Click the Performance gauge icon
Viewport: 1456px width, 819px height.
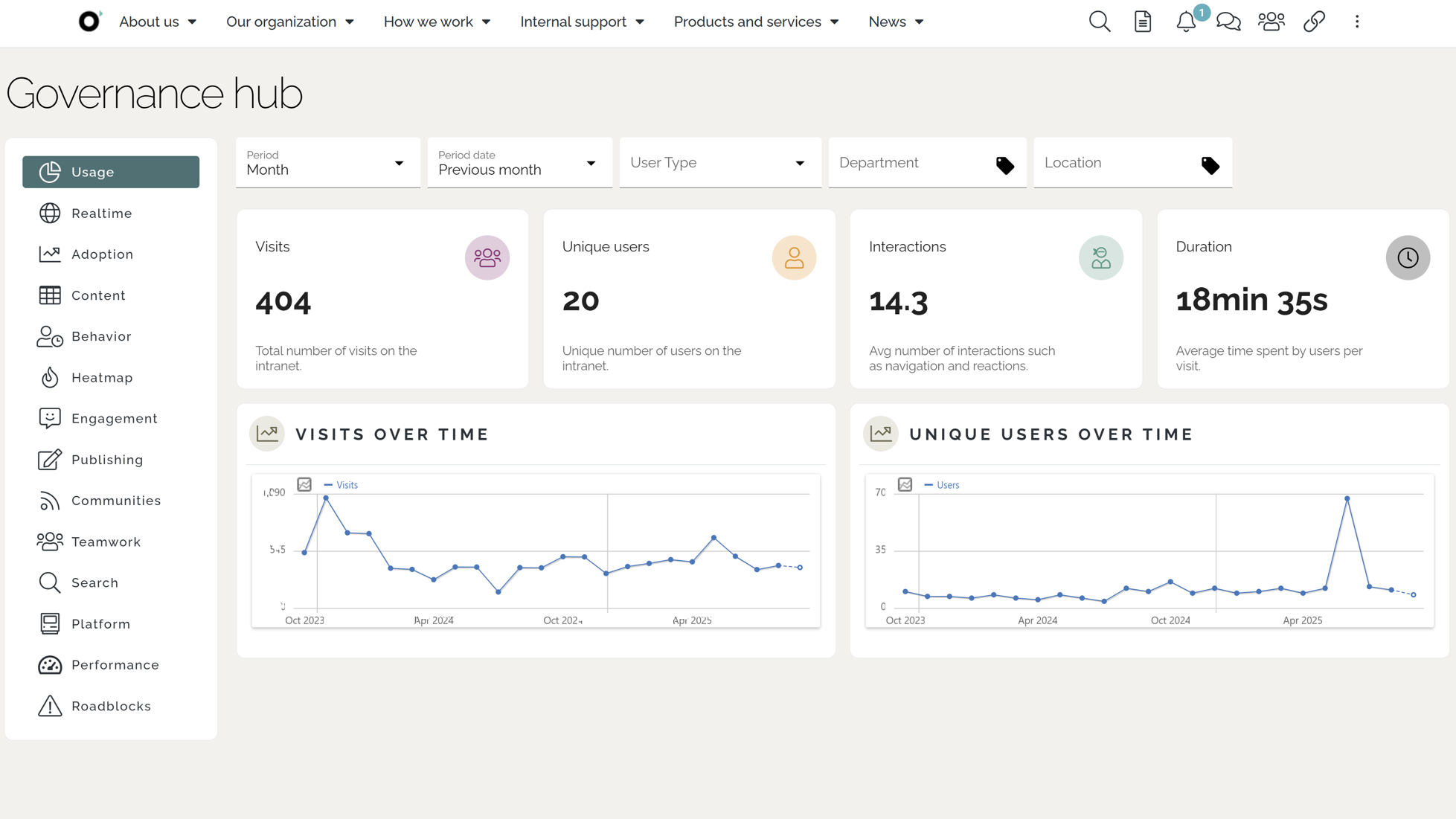pyautogui.click(x=50, y=665)
